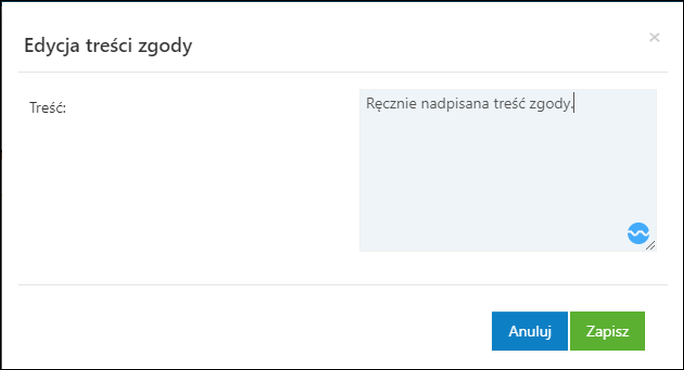The width and height of the screenshot is (684, 370).
Task: Click empty bottom-left area of the text area
Action: click(393, 231)
